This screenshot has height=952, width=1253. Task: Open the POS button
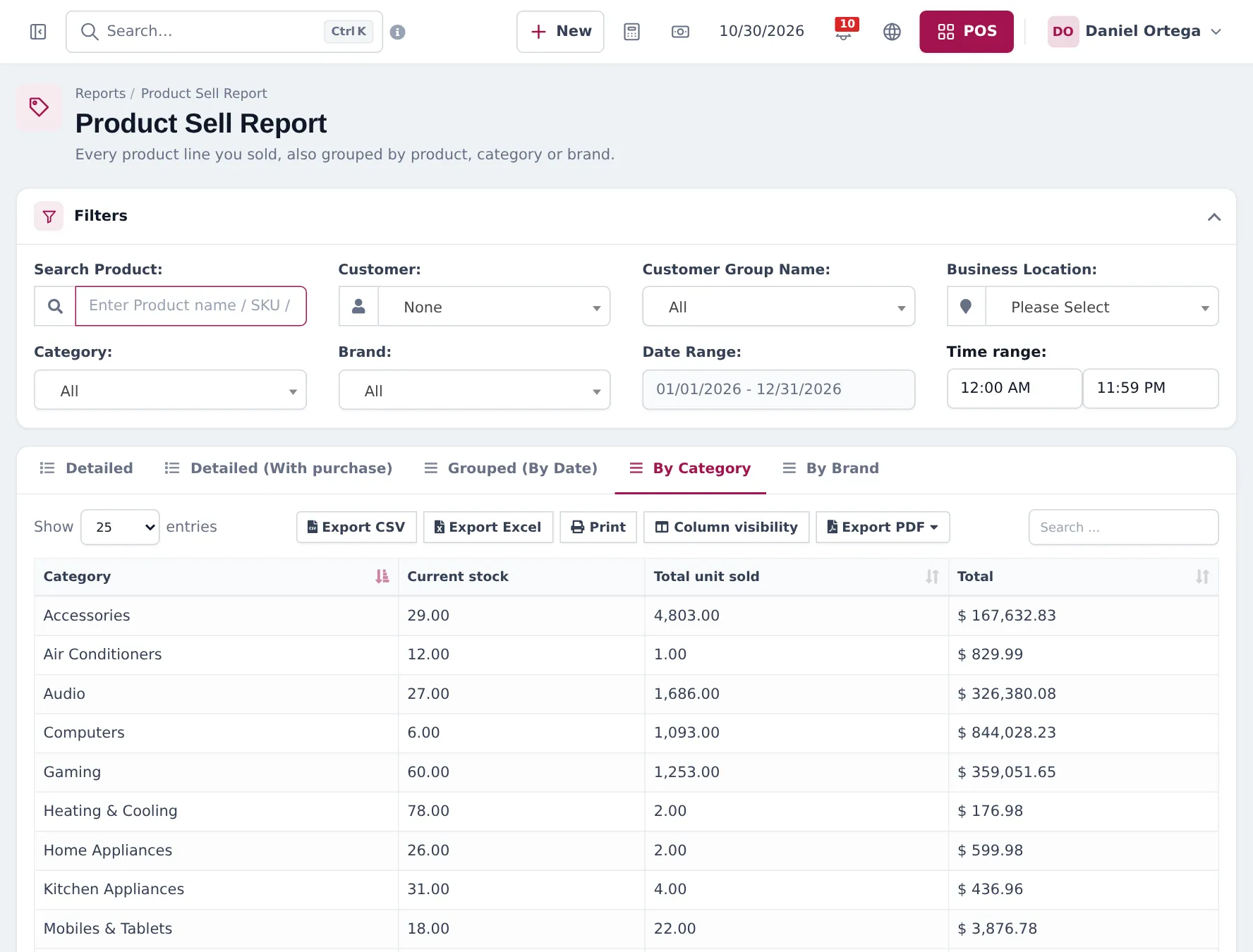click(x=967, y=32)
